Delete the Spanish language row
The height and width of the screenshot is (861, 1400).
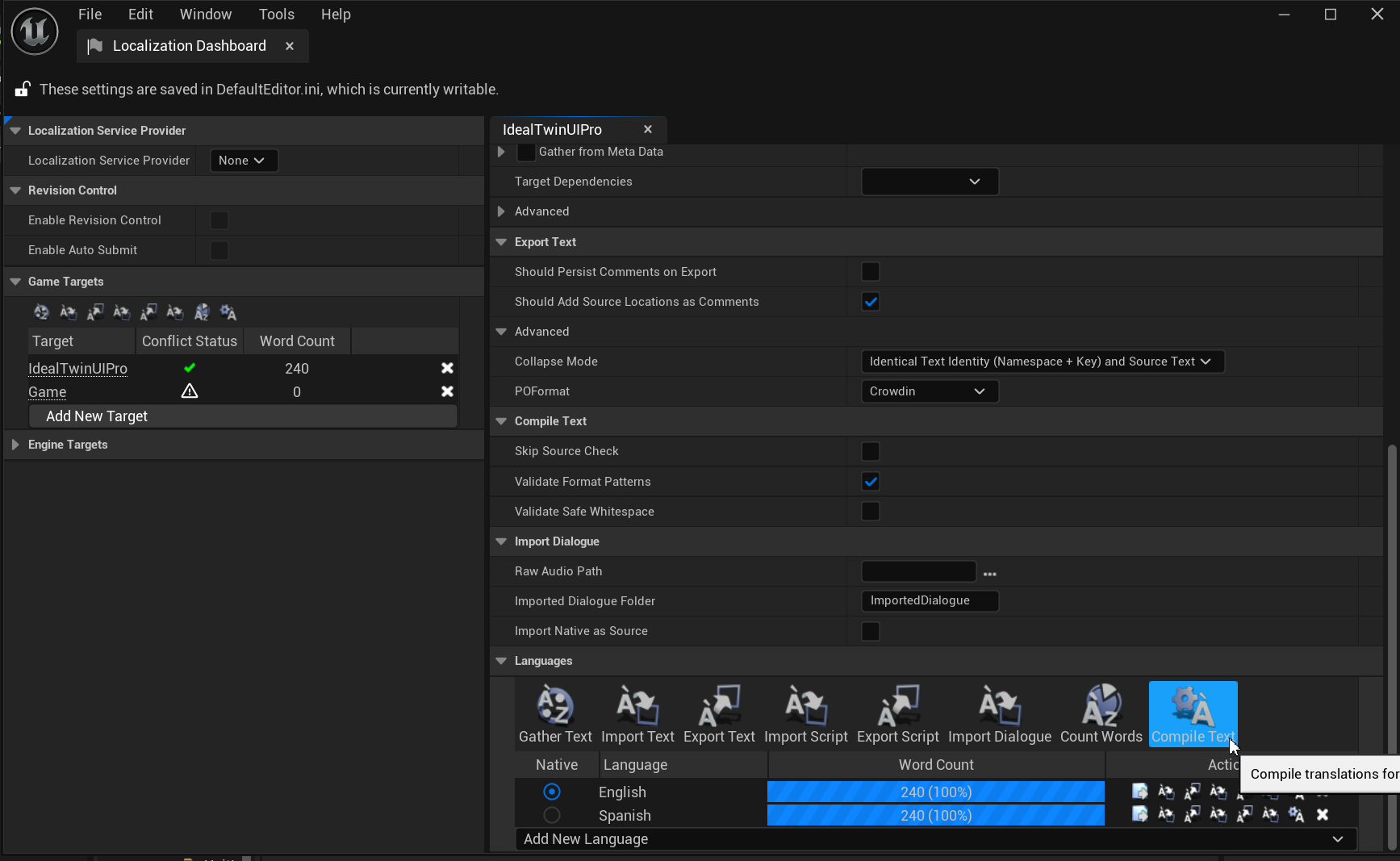click(1323, 815)
